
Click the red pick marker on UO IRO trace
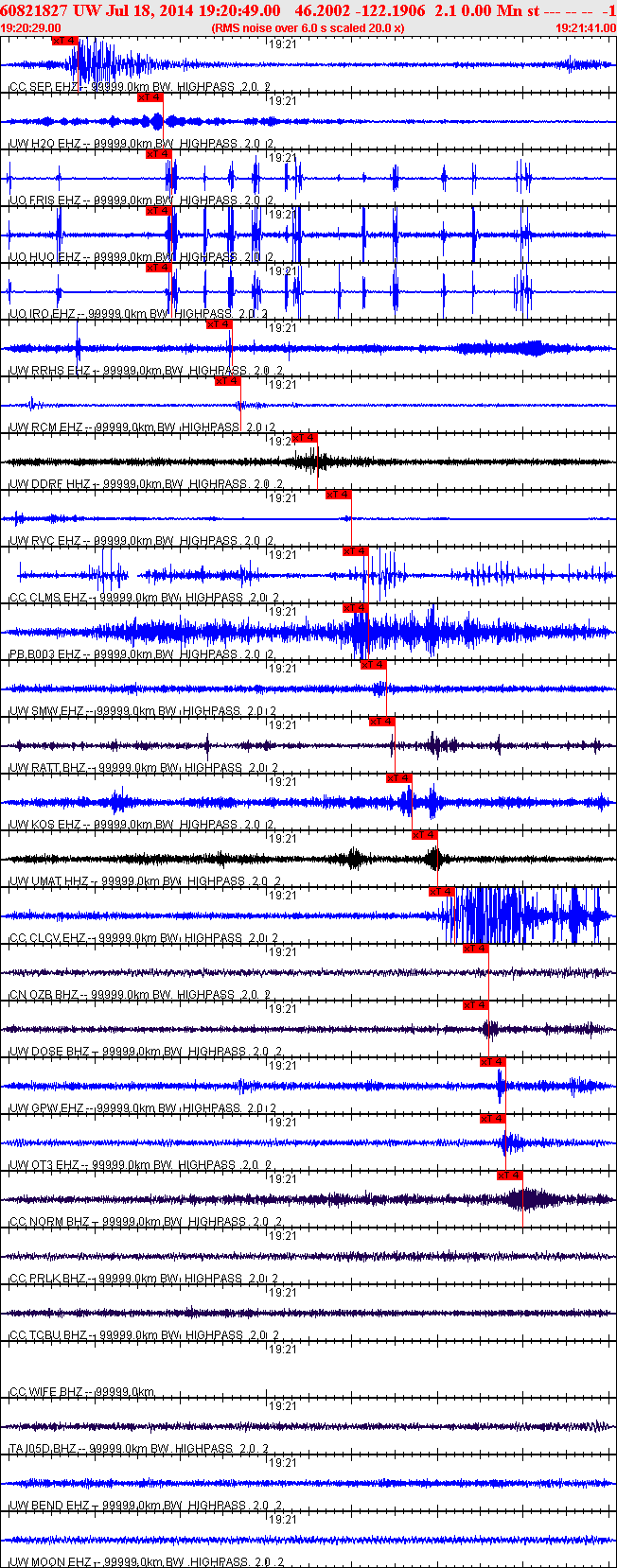(x=158, y=268)
